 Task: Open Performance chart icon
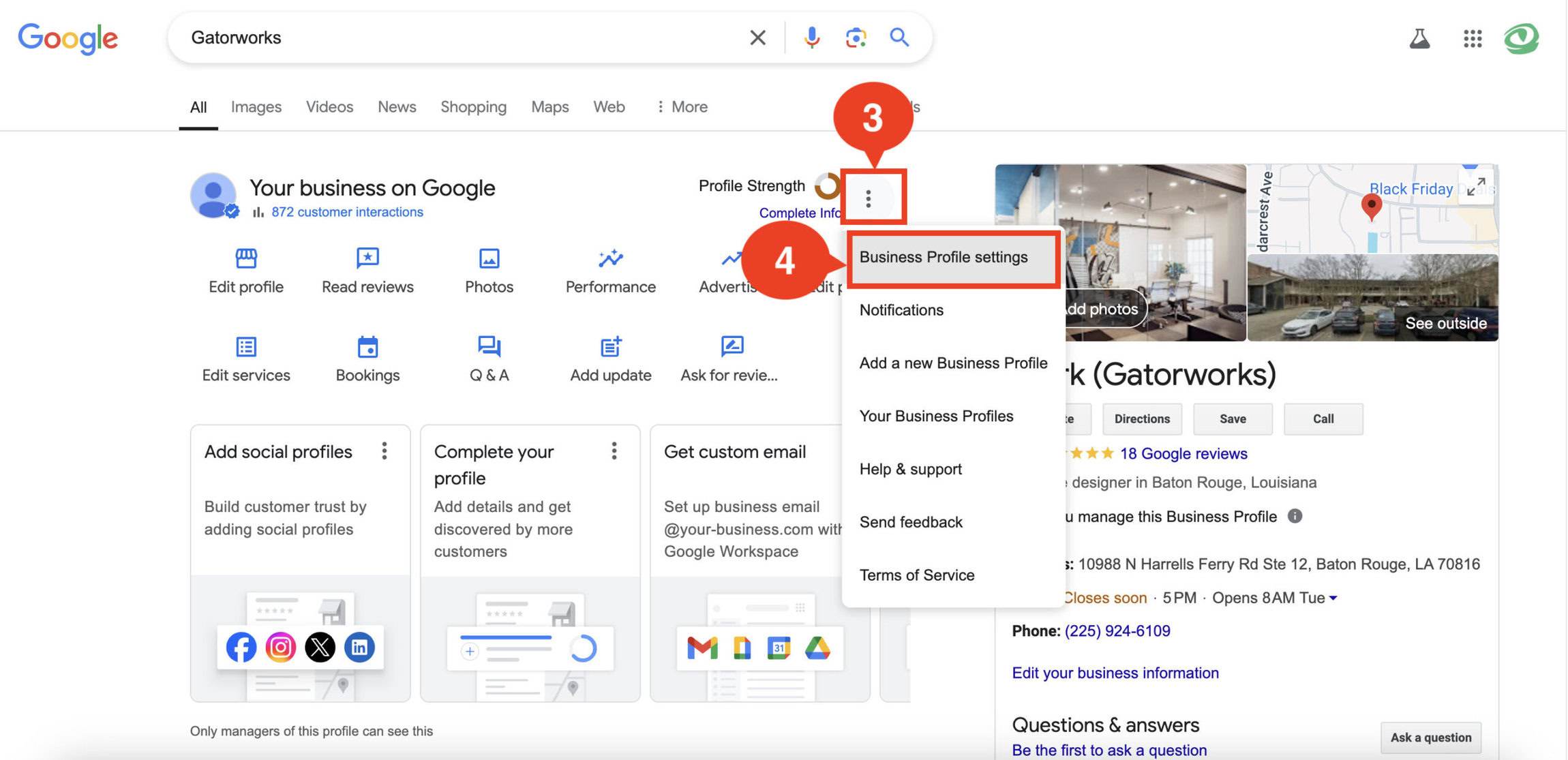tap(611, 258)
